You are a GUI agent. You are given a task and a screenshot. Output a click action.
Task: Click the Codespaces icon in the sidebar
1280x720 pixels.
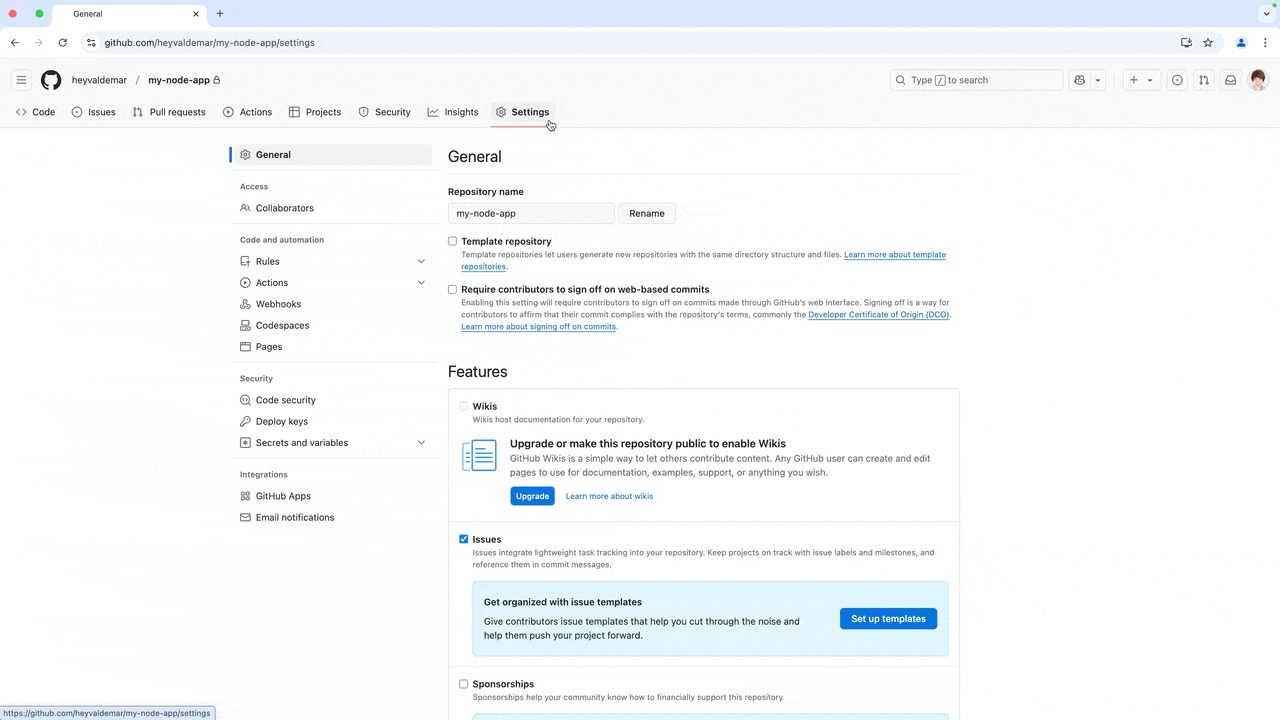click(x=246, y=325)
